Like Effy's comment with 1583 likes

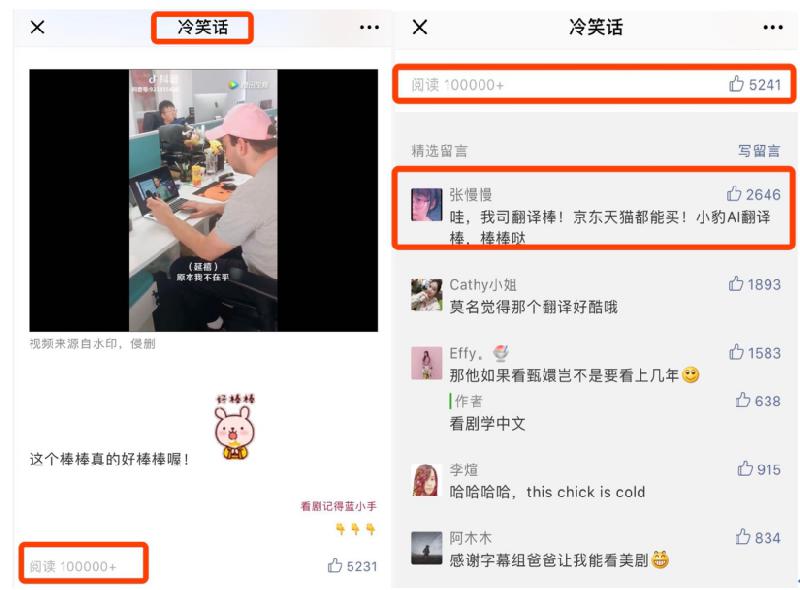click(755, 353)
